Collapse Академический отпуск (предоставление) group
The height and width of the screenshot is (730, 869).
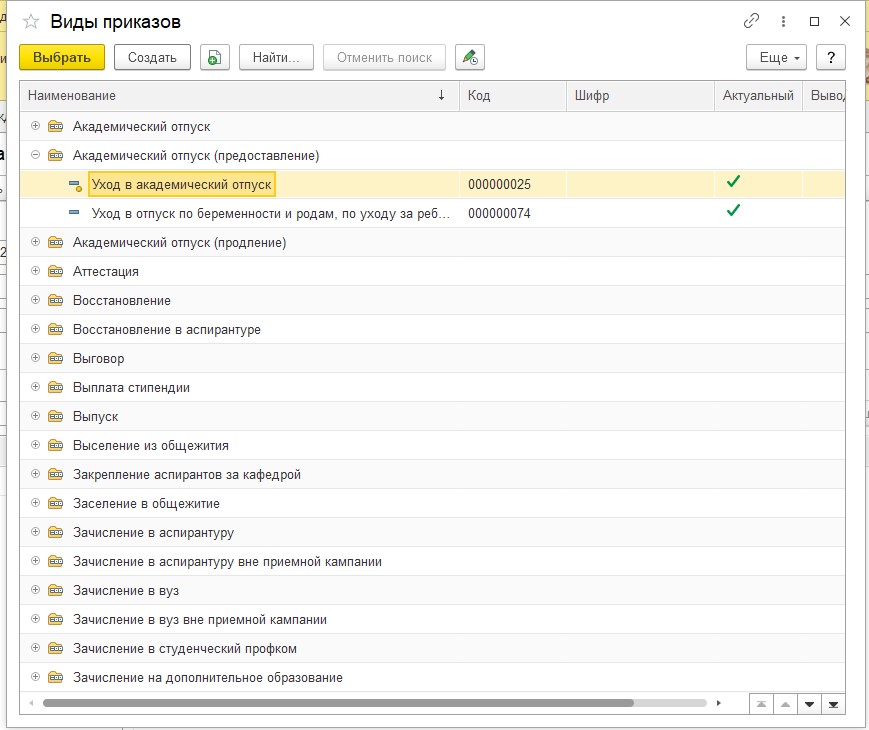tap(35, 155)
